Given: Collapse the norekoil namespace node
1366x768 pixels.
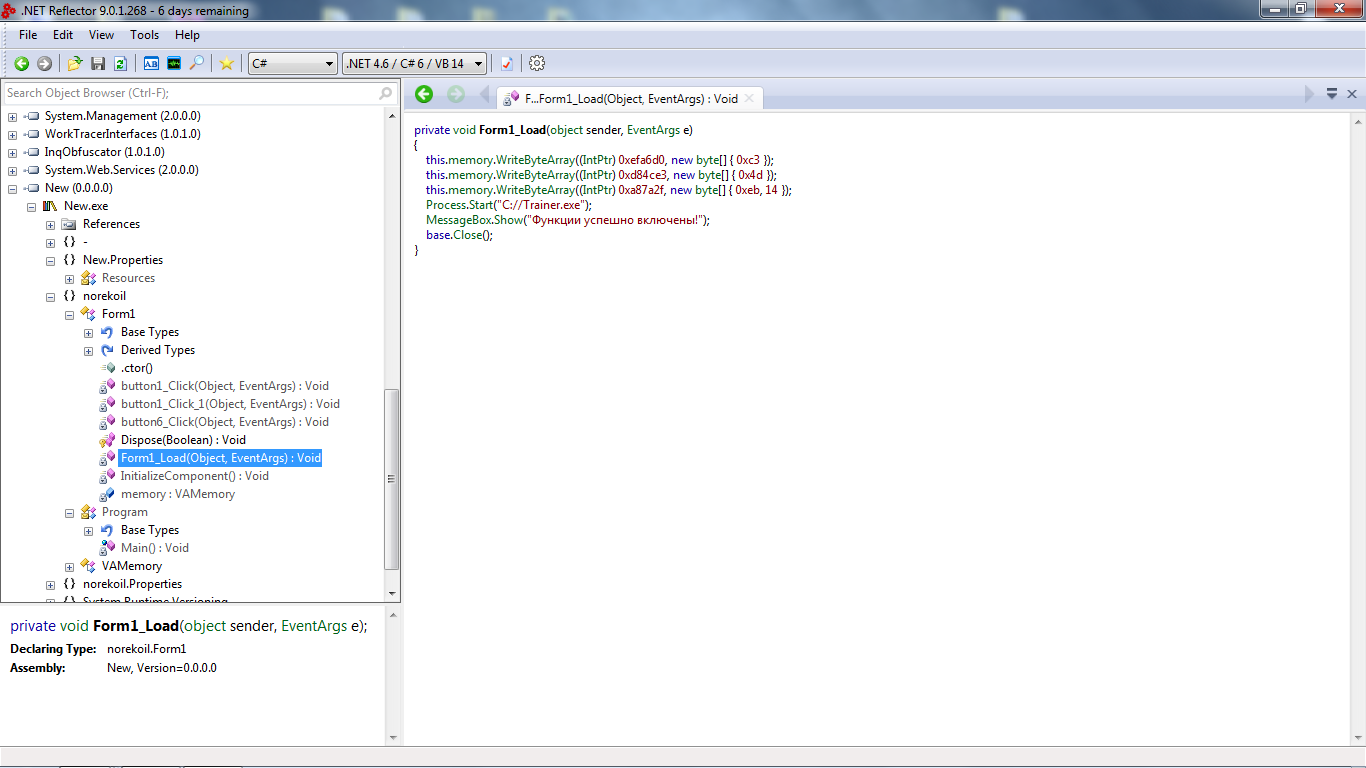Looking at the screenshot, I should click(x=50, y=296).
